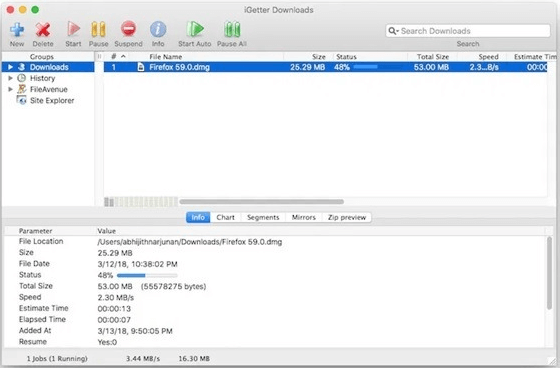Click the Status progress bar in Info panel
Image resolution: width=560 pixels, height=368 pixels.
(147, 275)
